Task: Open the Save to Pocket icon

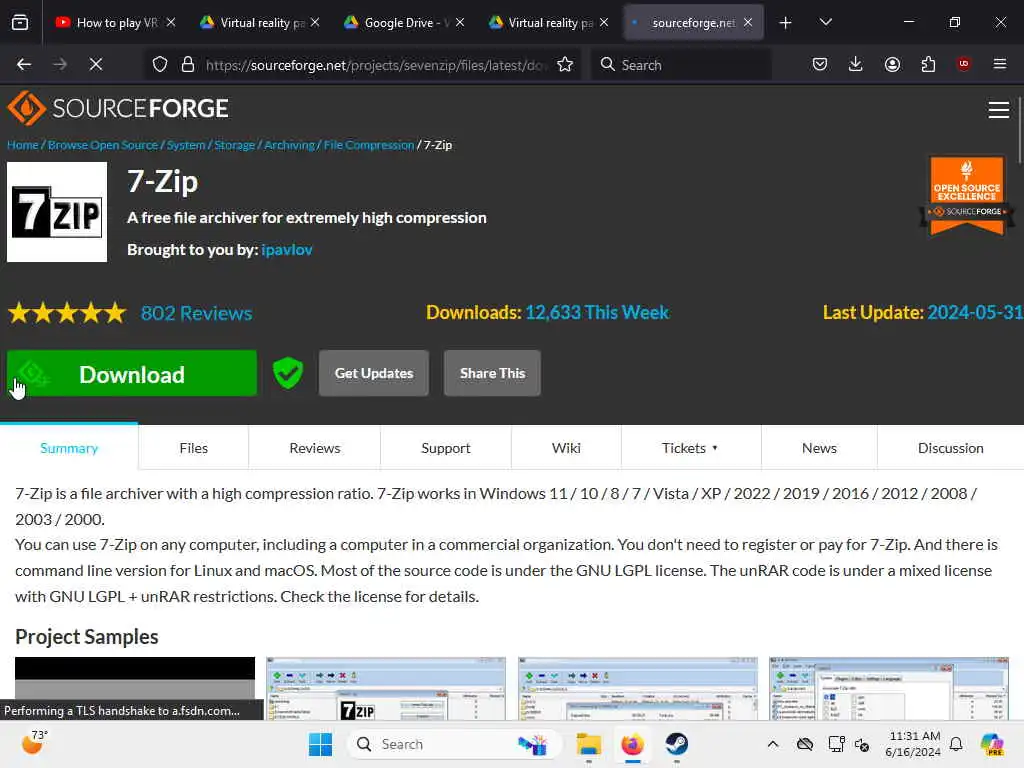Action: coord(820,64)
